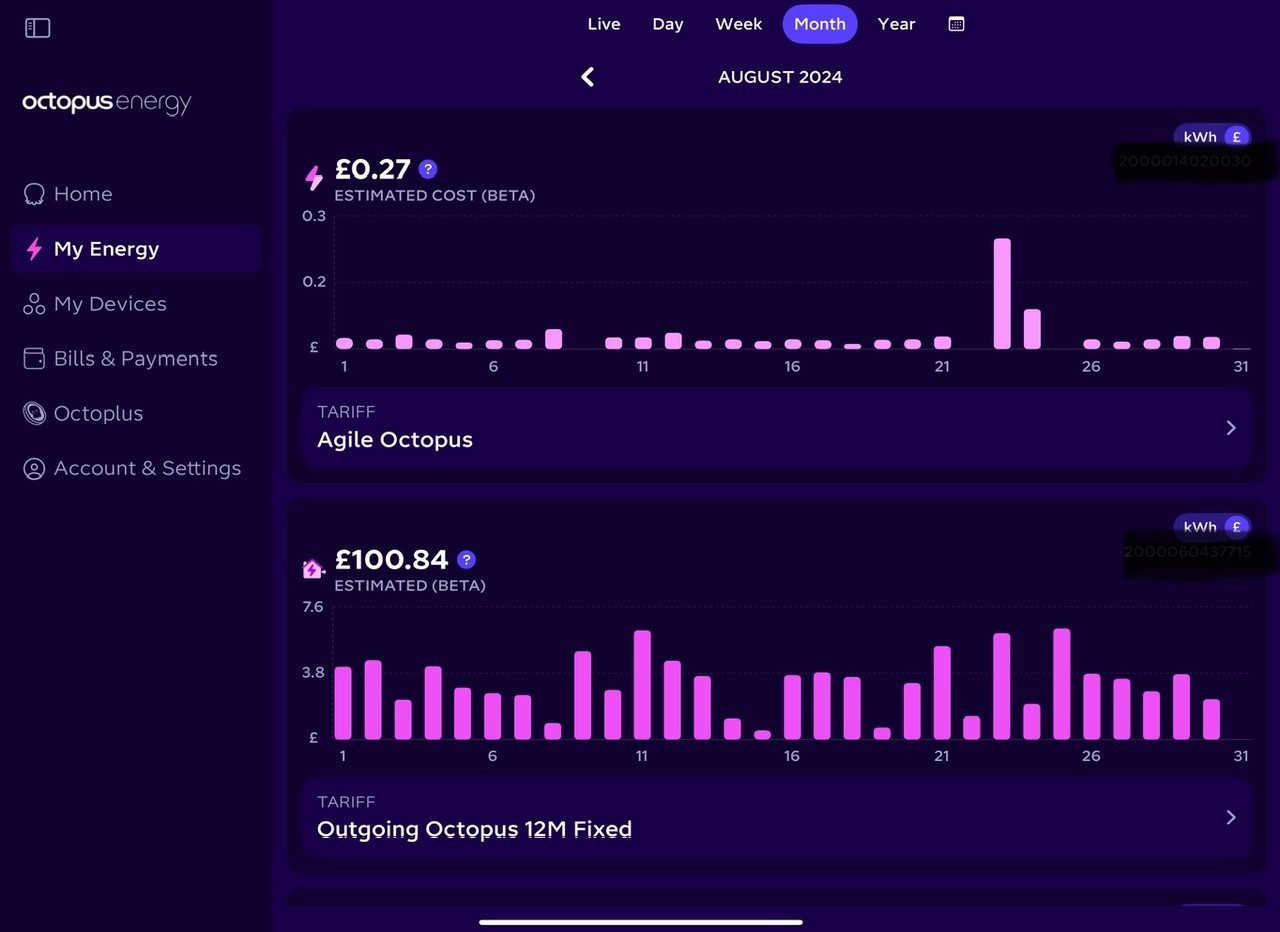Click the export house icon beside £100.84
Screen dimensions: 1280x932
314,569
